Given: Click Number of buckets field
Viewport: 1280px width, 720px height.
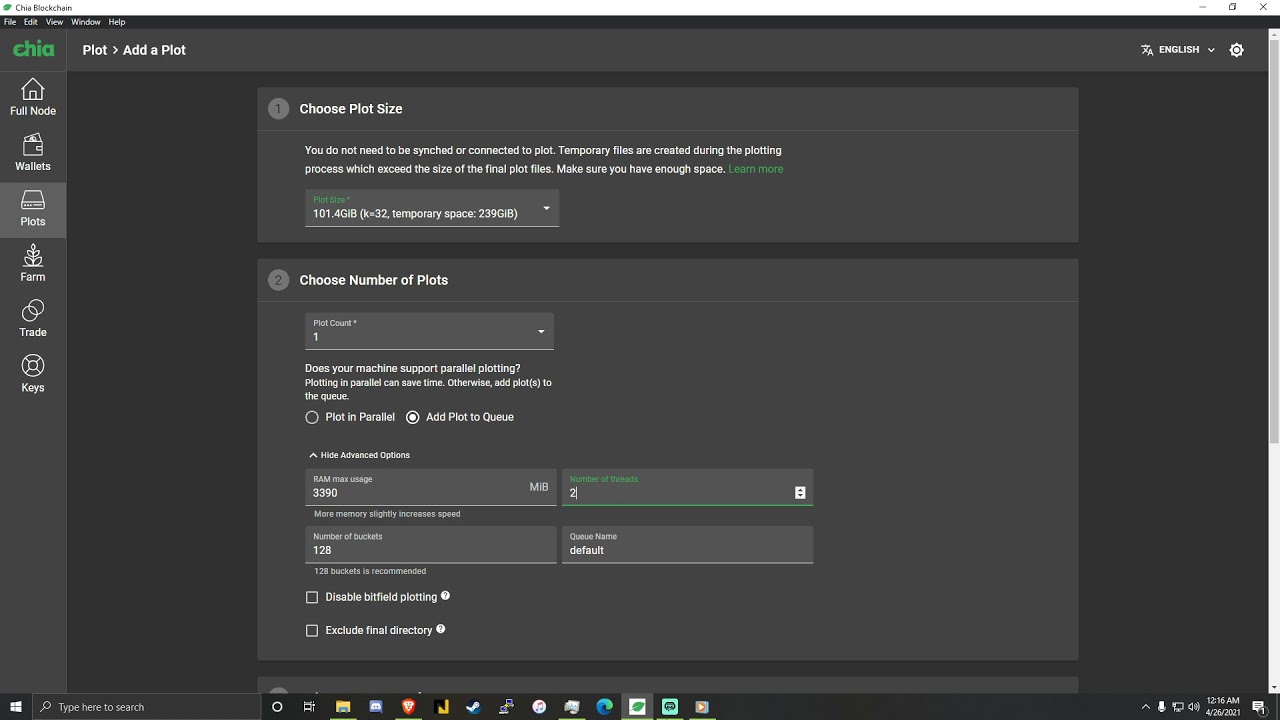Looking at the screenshot, I should tap(431, 545).
